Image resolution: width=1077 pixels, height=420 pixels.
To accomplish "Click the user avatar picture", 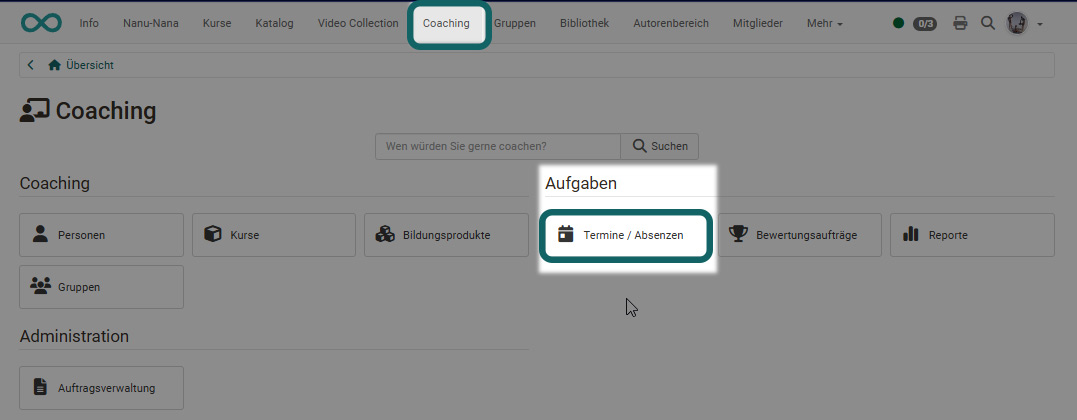I will 1017,23.
